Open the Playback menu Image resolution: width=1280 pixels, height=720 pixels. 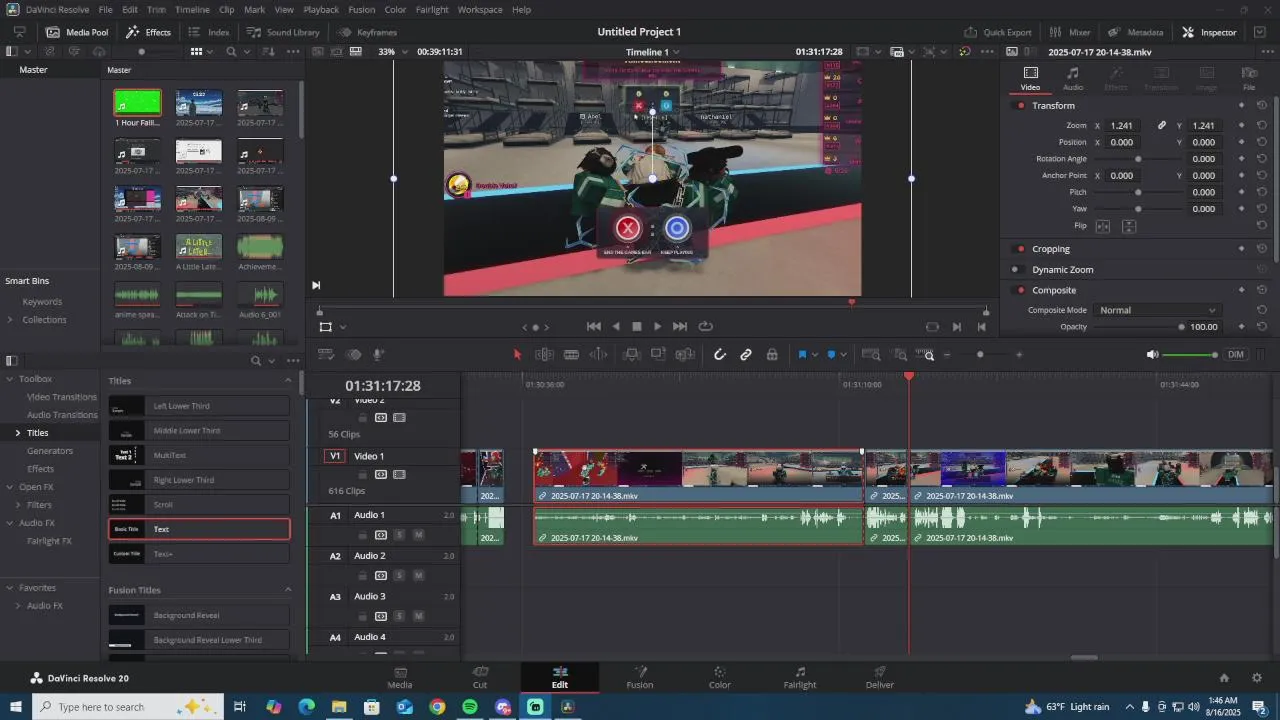(x=321, y=9)
